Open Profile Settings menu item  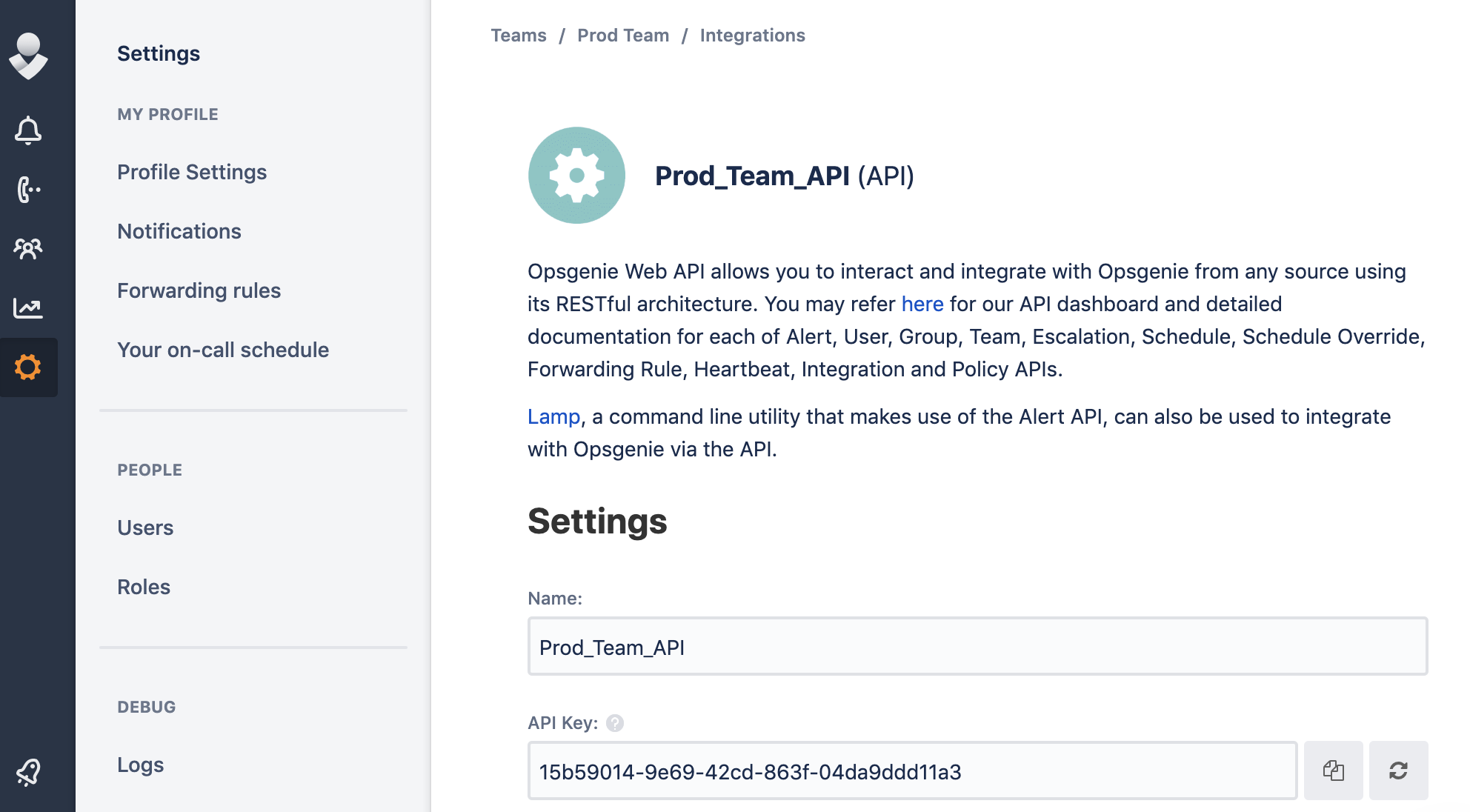[x=192, y=172]
